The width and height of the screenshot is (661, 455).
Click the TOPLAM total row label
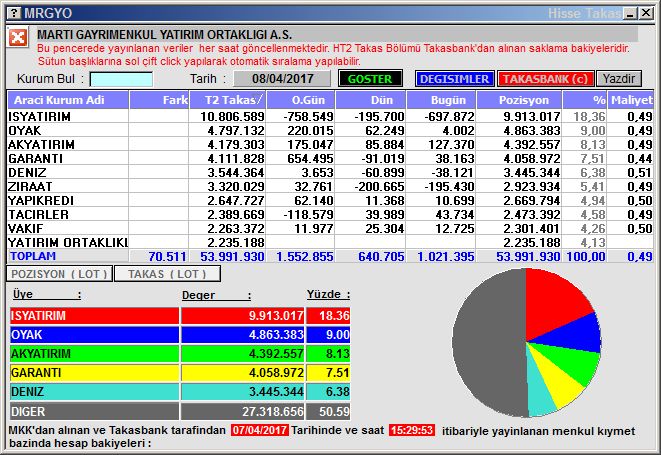point(33,256)
